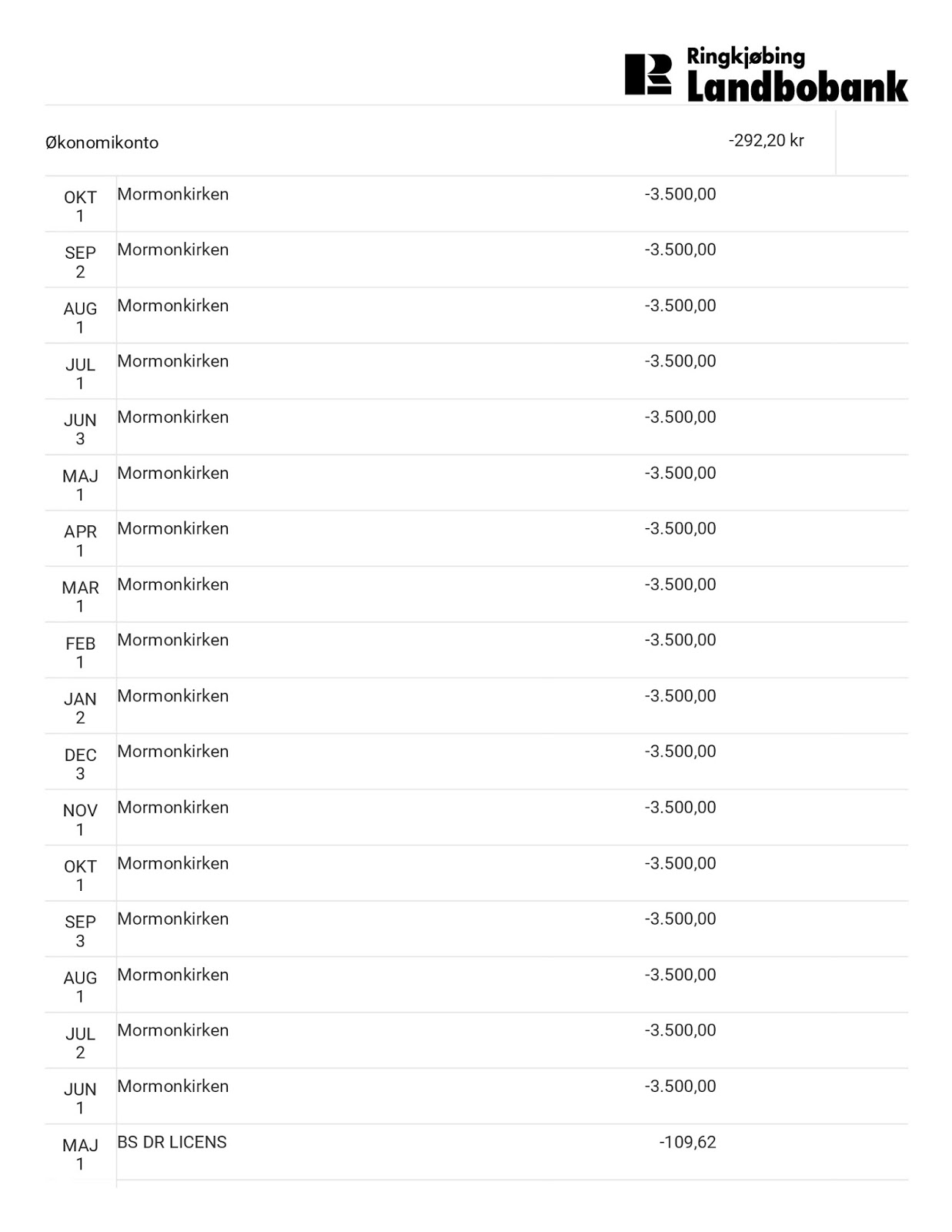Open the SEP 2 Mormonkirken transaction
Image resolution: width=952 pixels, height=1232 pixels.
click(x=172, y=249)
